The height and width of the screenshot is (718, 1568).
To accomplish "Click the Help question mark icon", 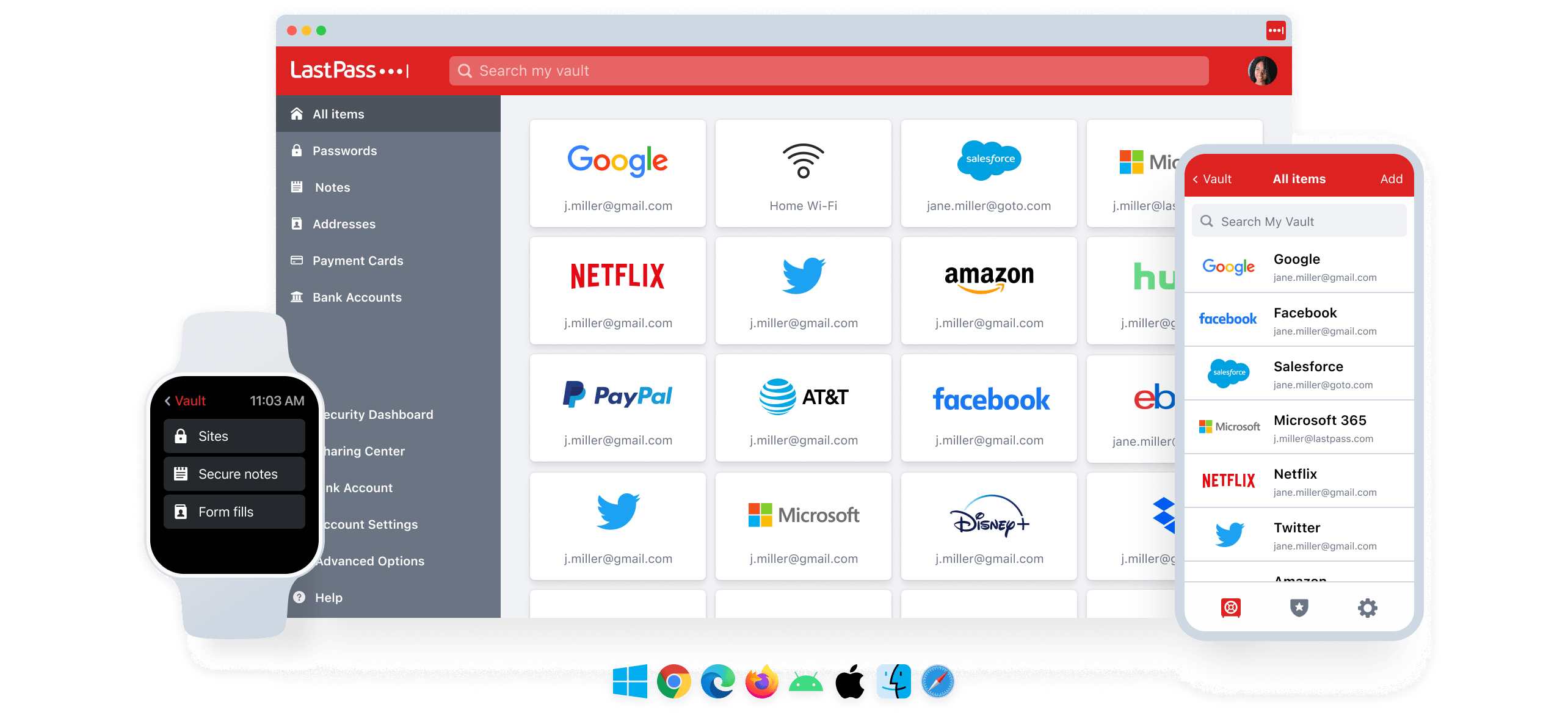I will click(299, 597).
